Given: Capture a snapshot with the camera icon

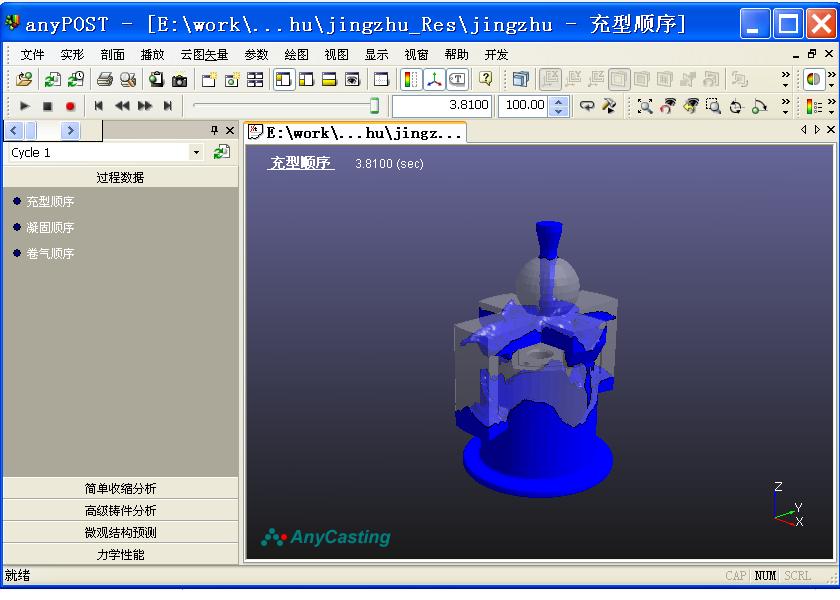Looking at the screenshot, I should coord(179,80).
